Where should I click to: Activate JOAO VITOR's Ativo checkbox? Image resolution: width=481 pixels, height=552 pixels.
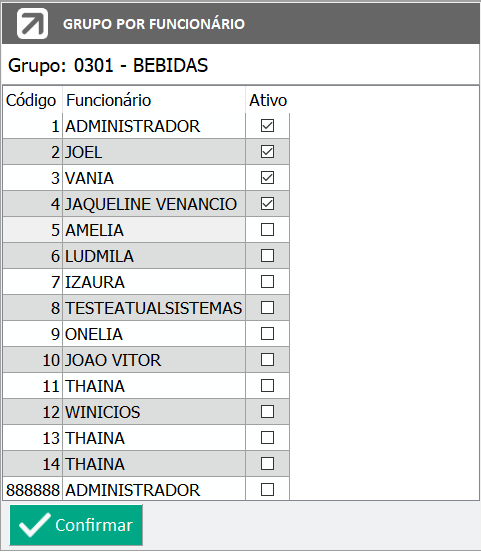click(x=267, y=360)
